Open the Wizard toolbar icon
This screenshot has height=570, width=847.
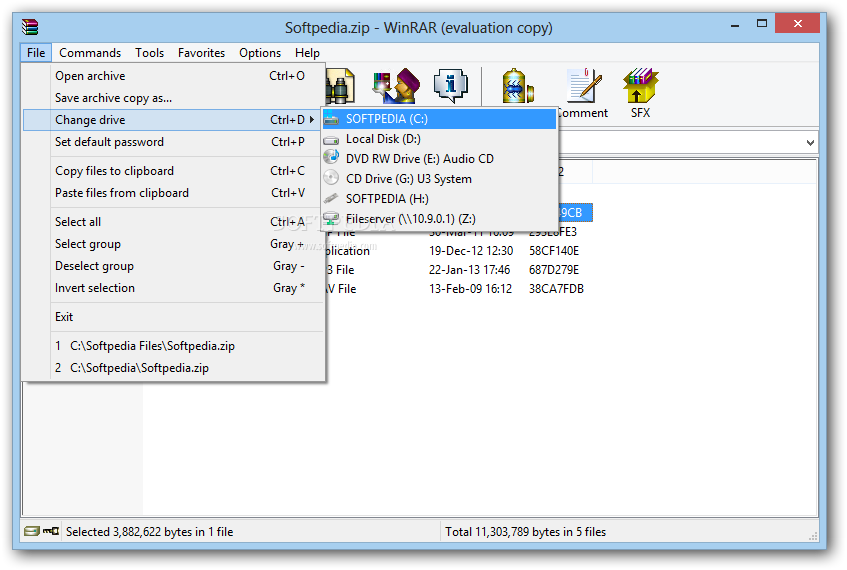point(396,85)
